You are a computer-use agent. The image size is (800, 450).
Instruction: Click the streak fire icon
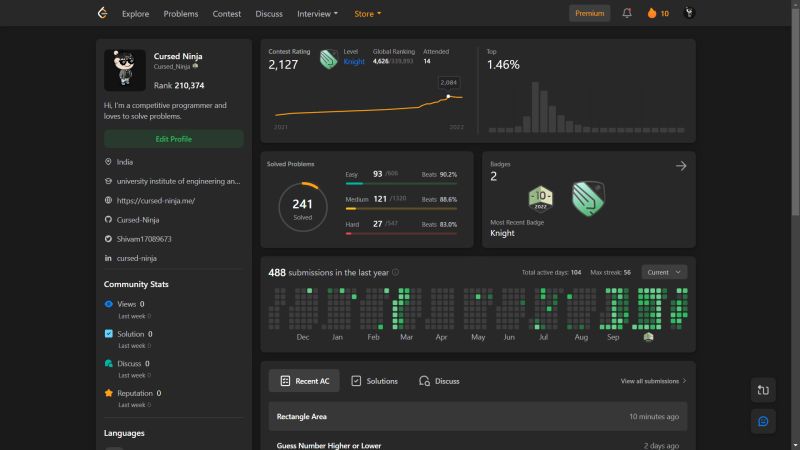click(652, 13)
